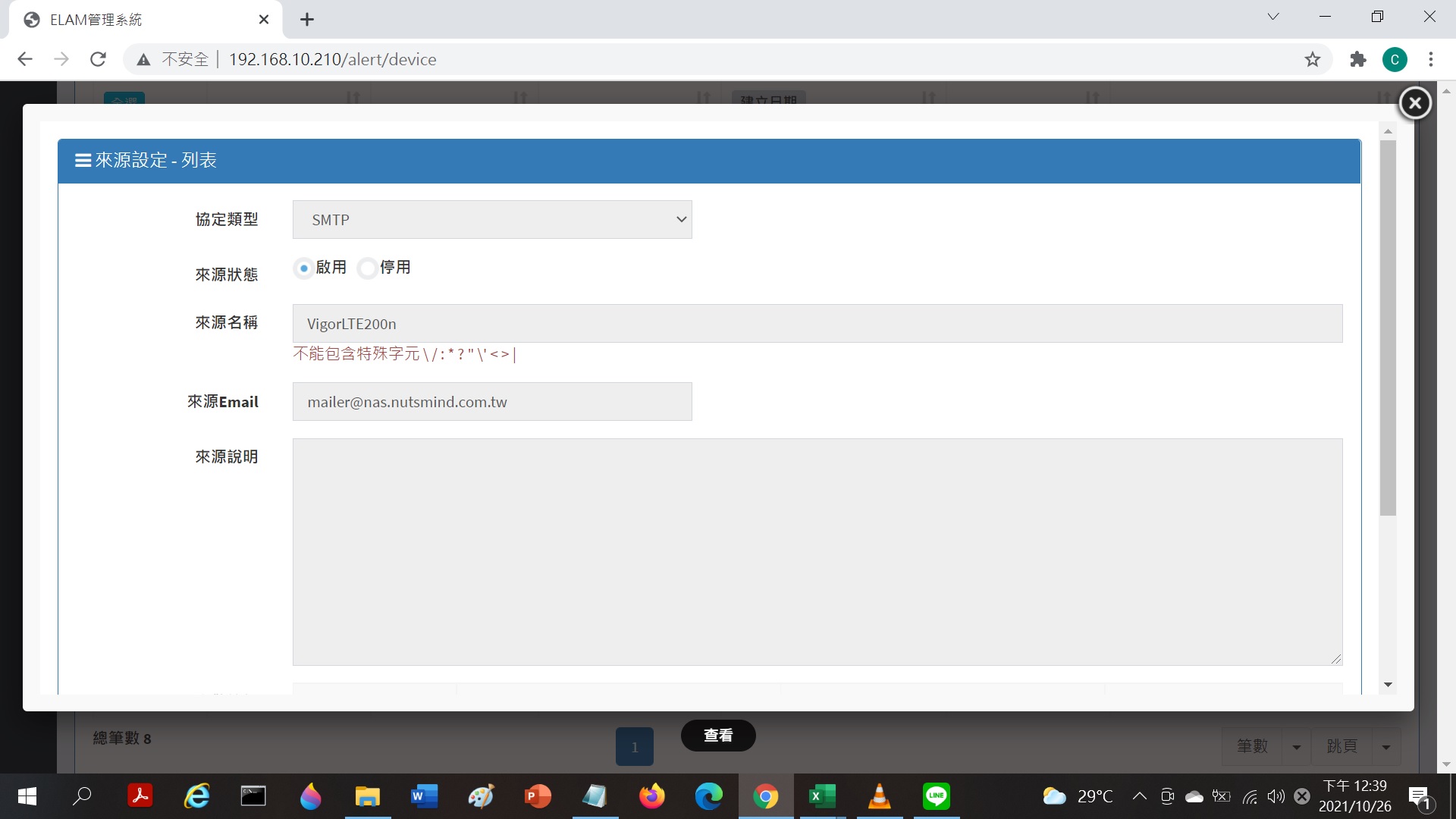Open a new browser tab
1456x819 pixels.
pos(307,20)
